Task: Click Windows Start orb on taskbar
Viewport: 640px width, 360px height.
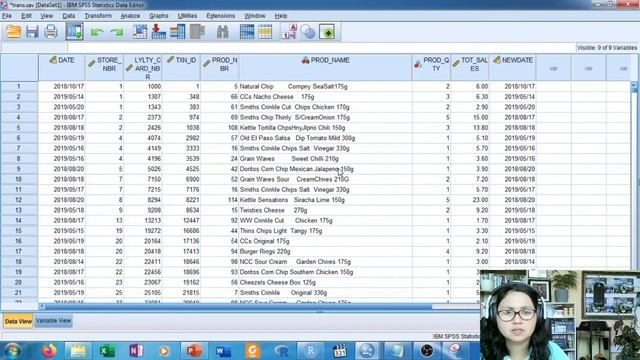Action: tap(13, 351)
